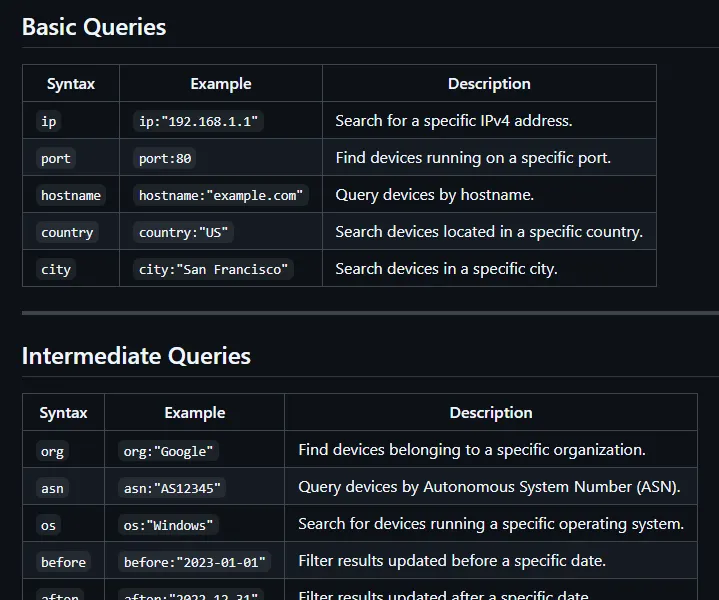Click the example port:80
This screenshot has height=600, width=719.
coord(165,158)
